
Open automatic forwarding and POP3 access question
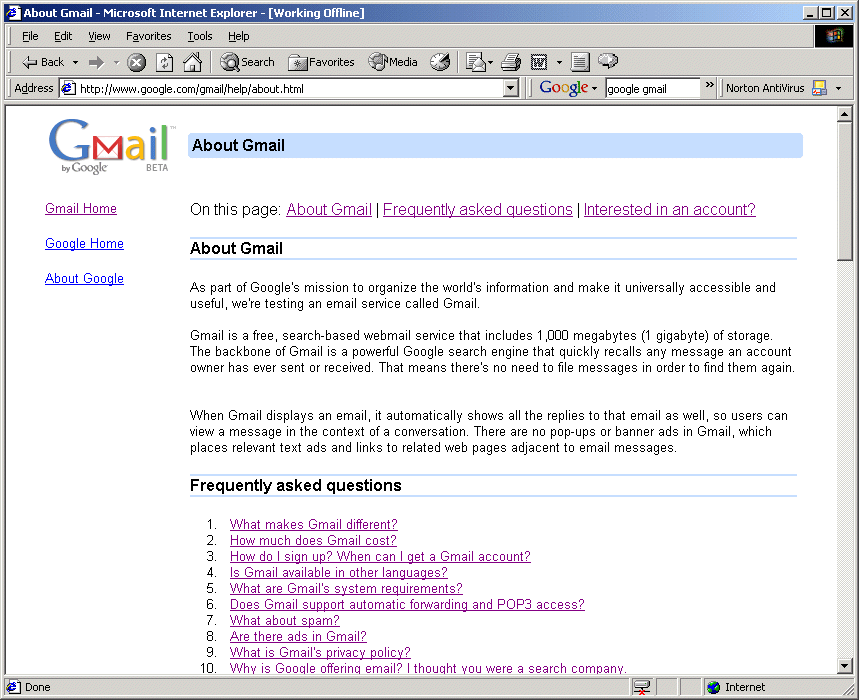(x=407, y=605)
